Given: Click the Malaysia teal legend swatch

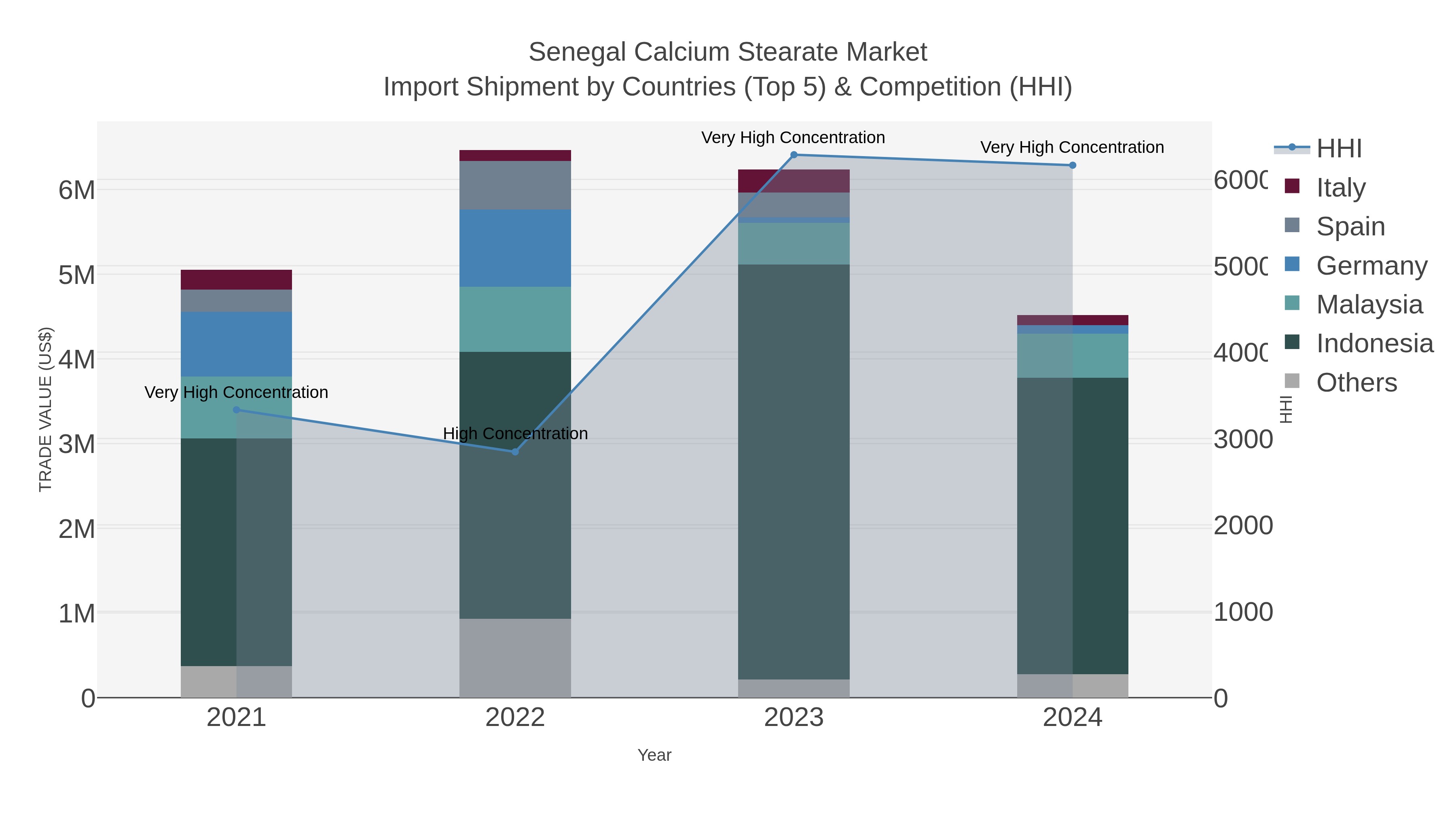Looking at the screenshot, I should pyautogui.click(x=1292, y=303).
